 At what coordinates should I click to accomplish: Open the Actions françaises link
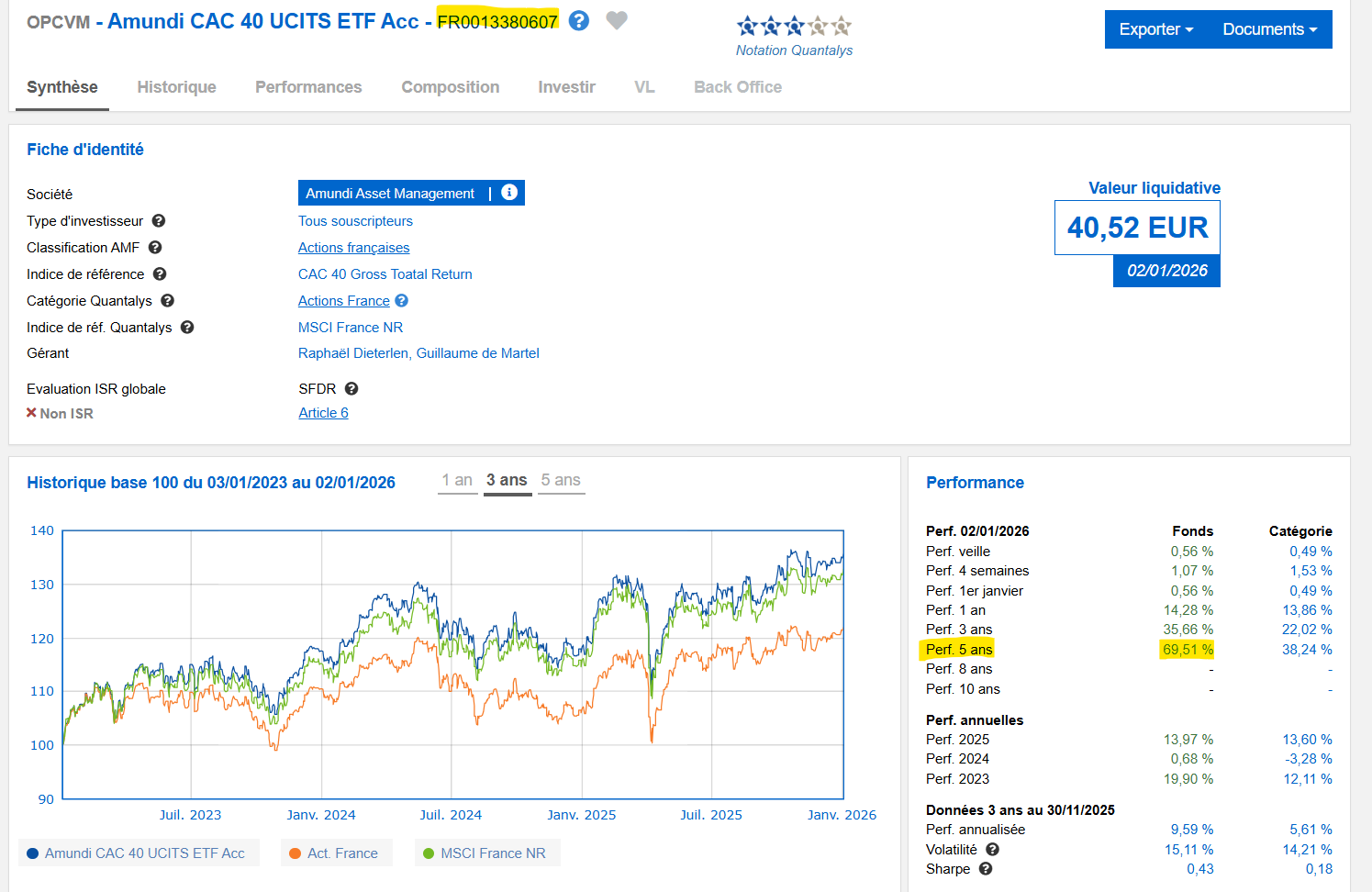(x=353, y=248)
